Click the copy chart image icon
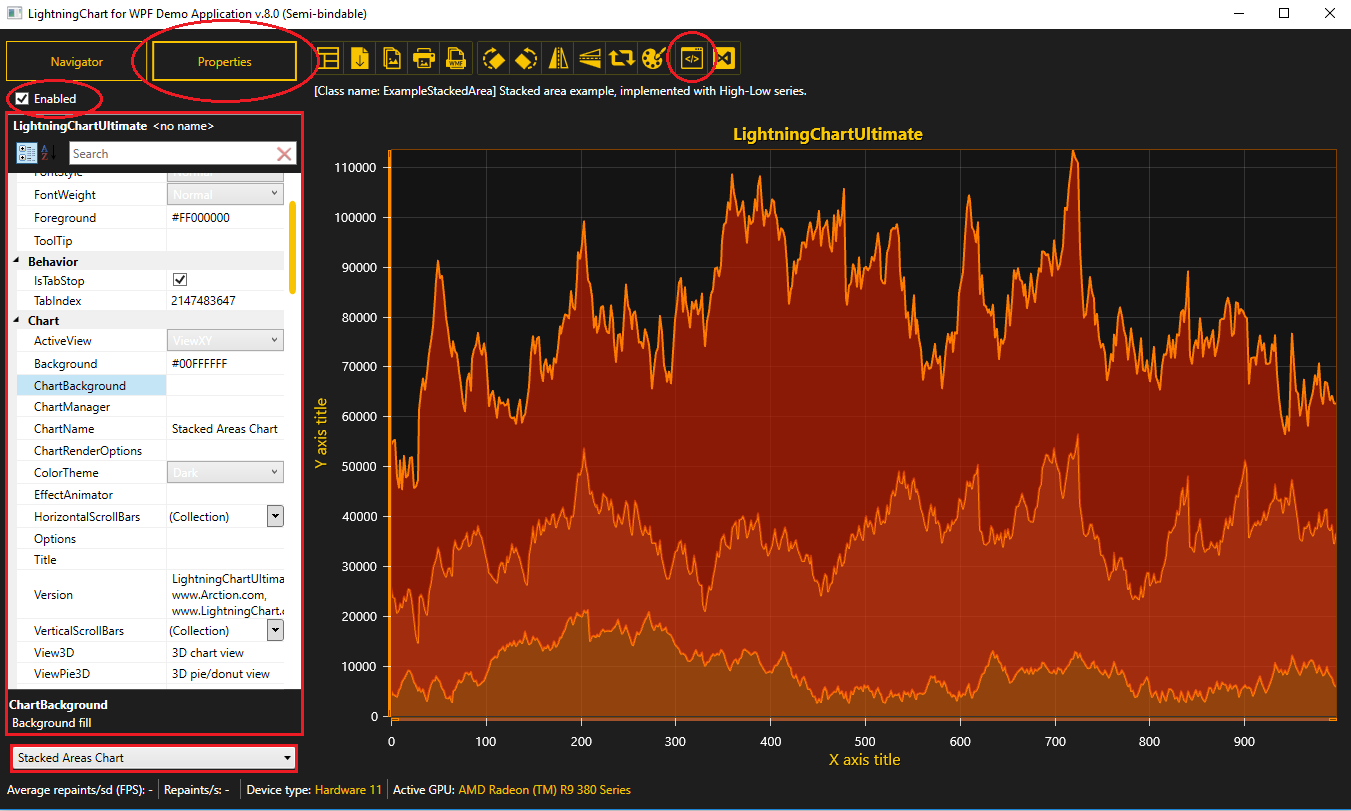This screenshot has width=1351, height=811. click(392, 58)
